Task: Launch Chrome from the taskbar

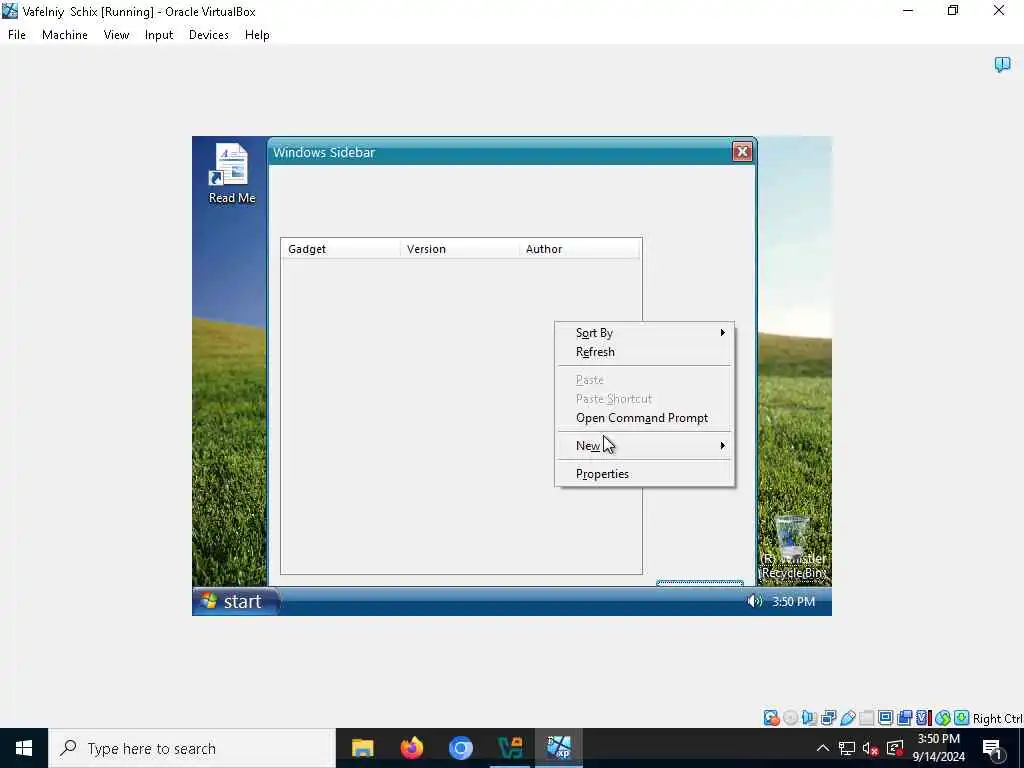Action: (x=461, y=748)
